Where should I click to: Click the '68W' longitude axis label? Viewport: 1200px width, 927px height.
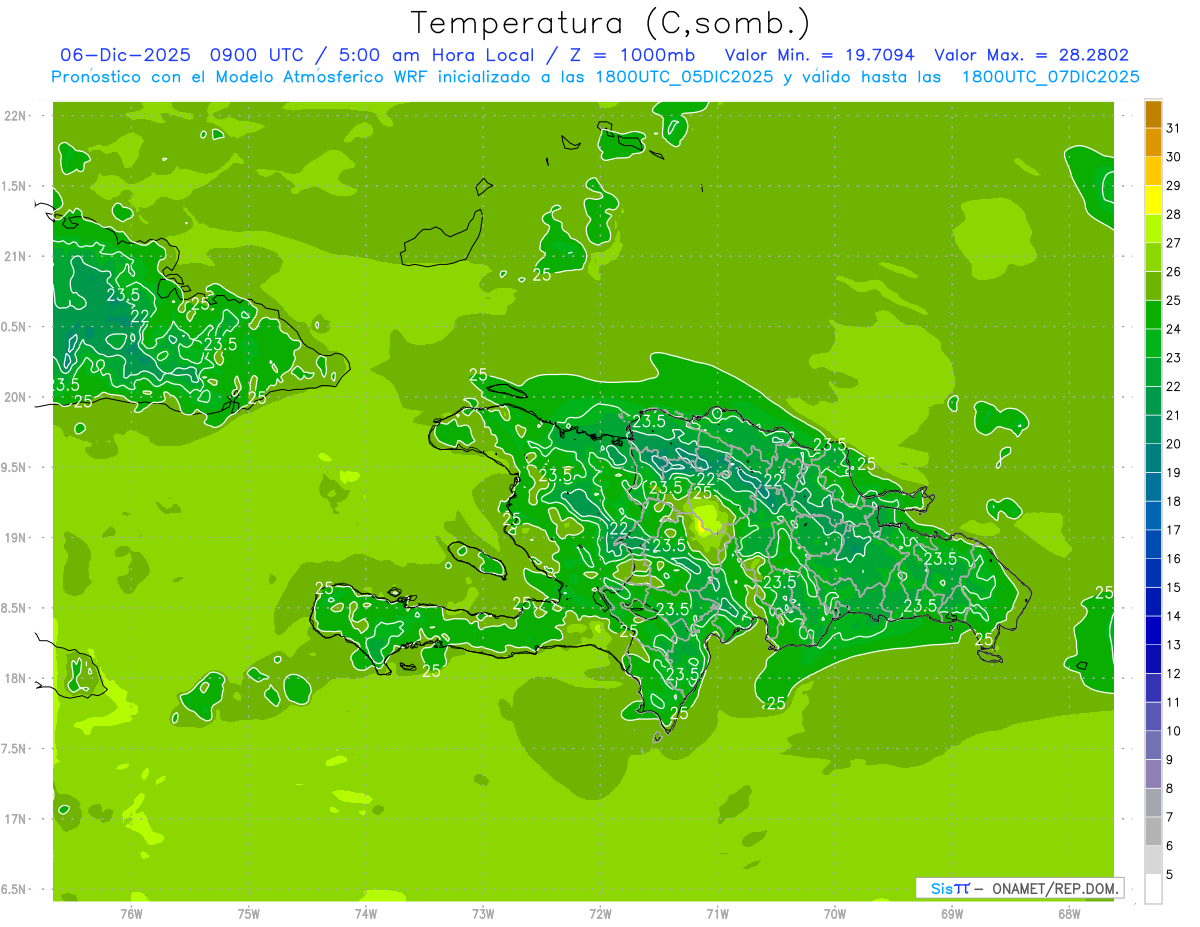coord(1069,913)
